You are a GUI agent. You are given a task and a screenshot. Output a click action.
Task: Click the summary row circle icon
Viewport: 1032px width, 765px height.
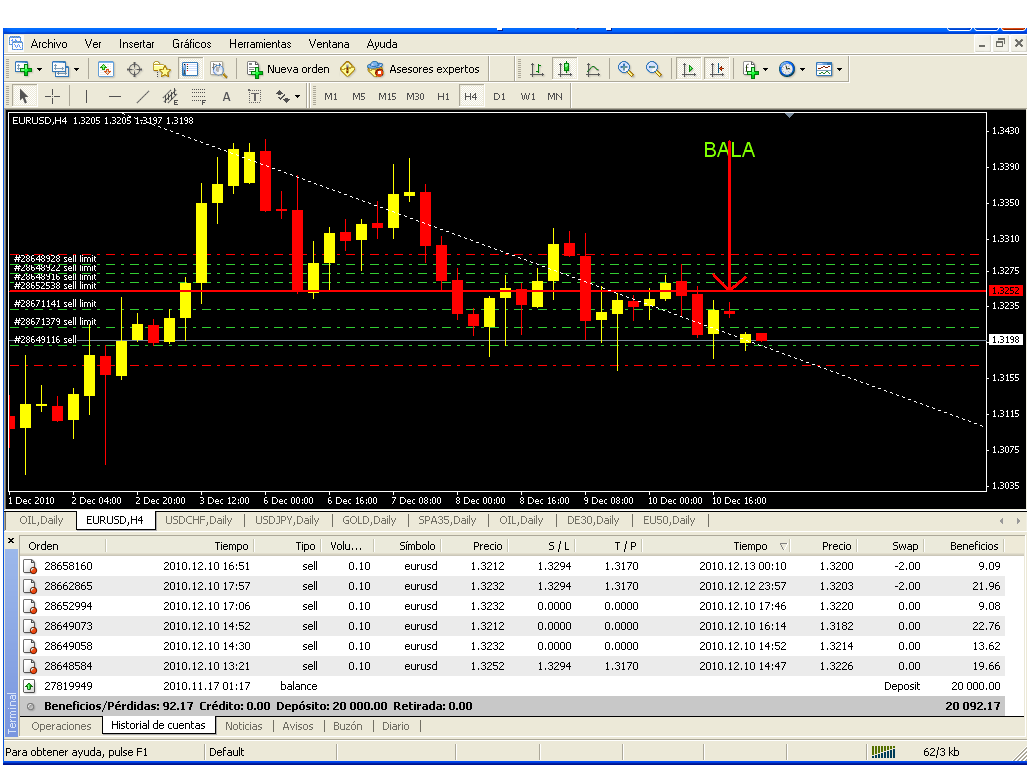(x=30, y=706)
